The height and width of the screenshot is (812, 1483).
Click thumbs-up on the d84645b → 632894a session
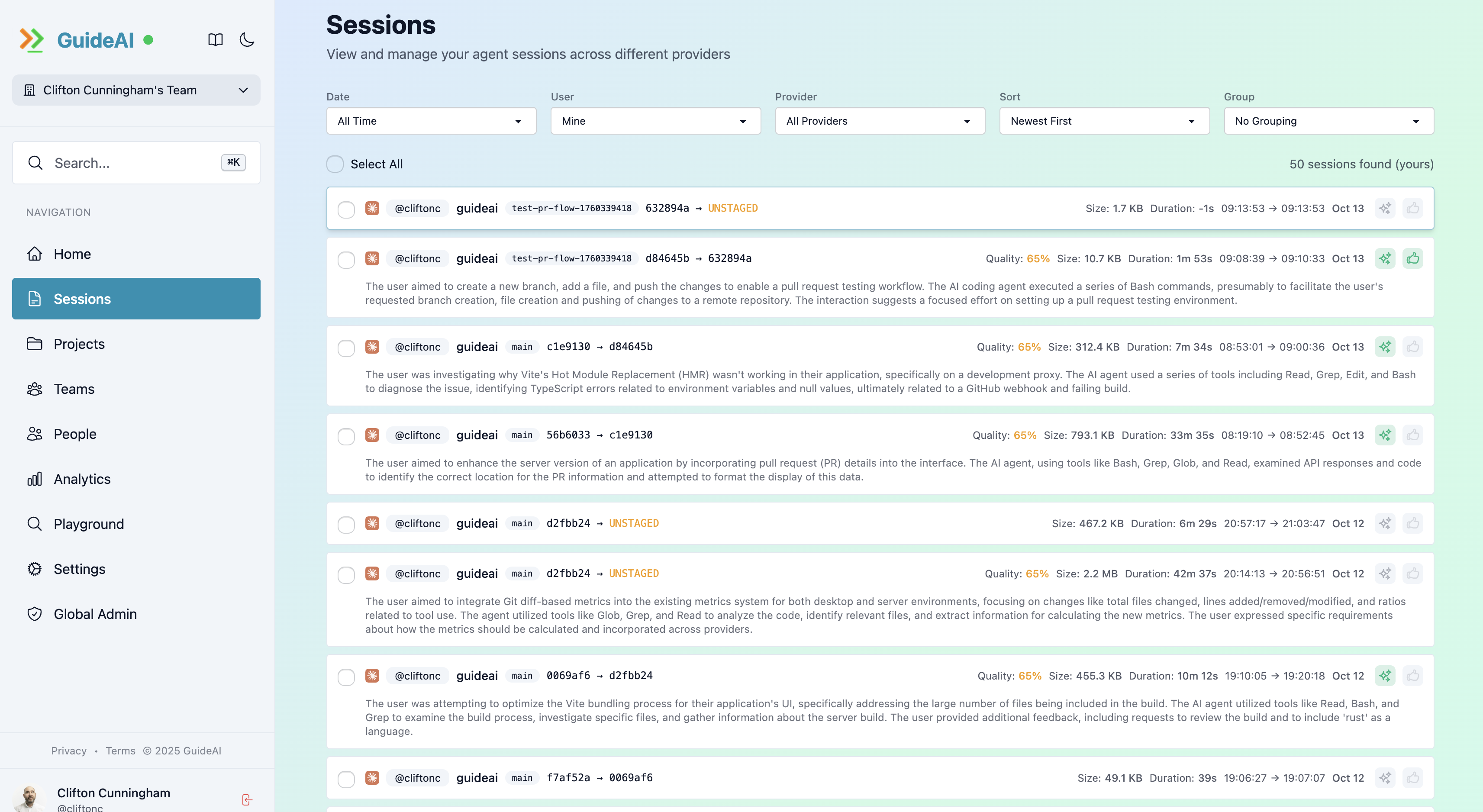[1413, 258]
